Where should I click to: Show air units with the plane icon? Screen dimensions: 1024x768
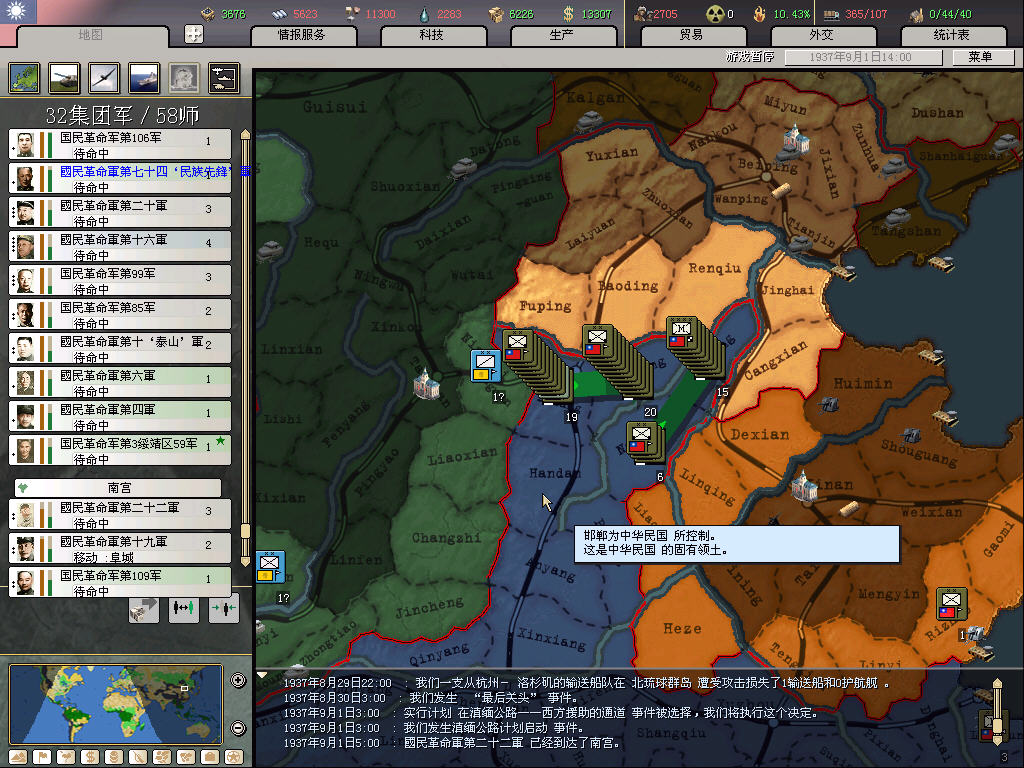pos(103,78)
